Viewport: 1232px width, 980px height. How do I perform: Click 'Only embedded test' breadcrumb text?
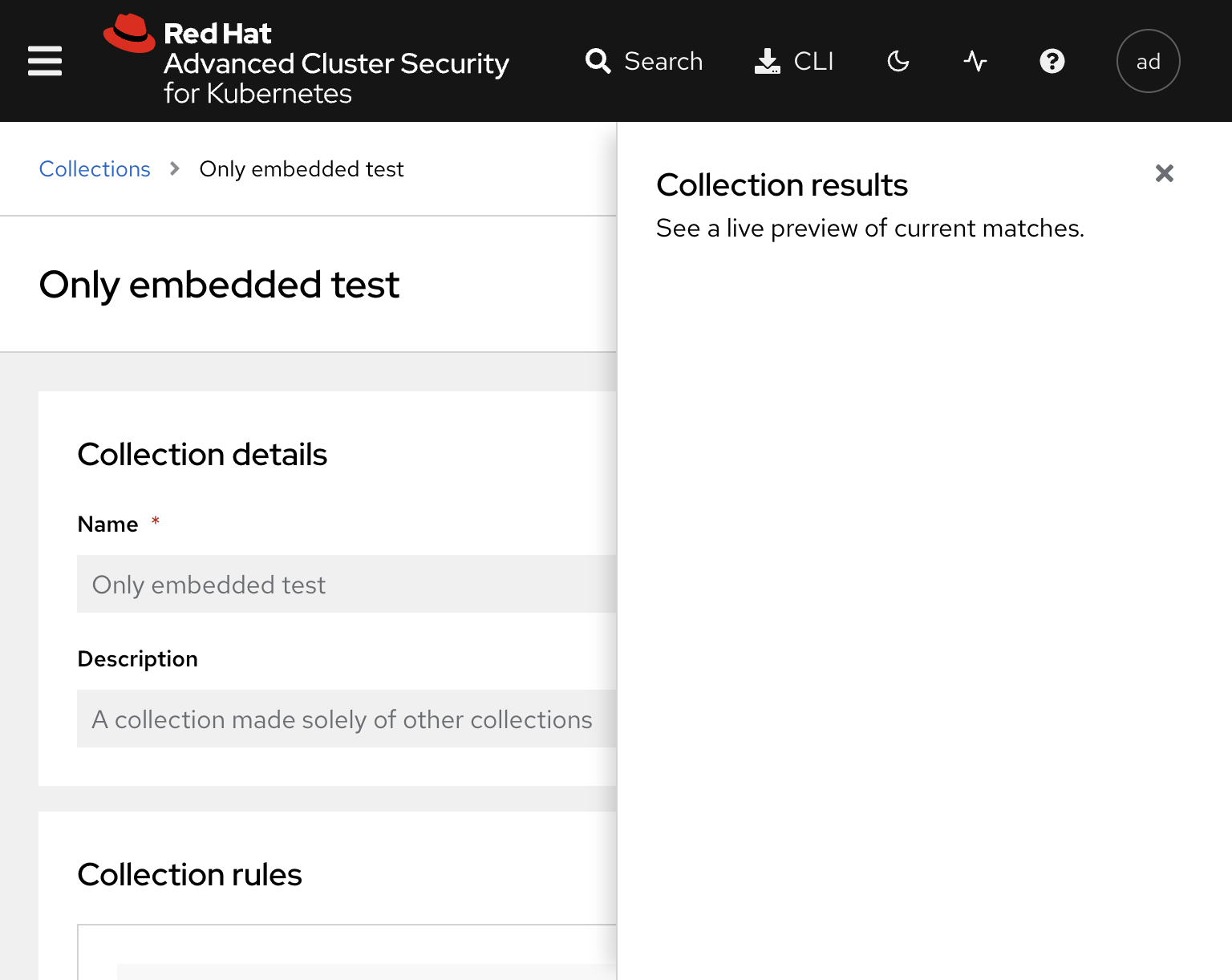coord(302,169)
